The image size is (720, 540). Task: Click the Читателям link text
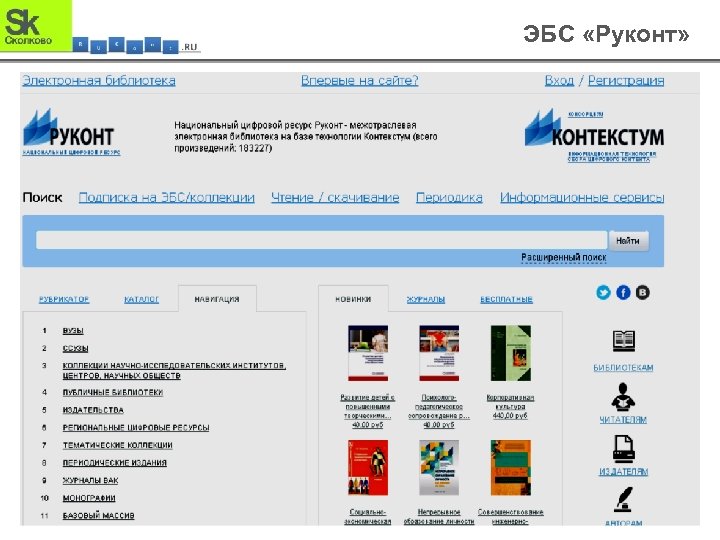pyautogui.click(x=623, y=420)
